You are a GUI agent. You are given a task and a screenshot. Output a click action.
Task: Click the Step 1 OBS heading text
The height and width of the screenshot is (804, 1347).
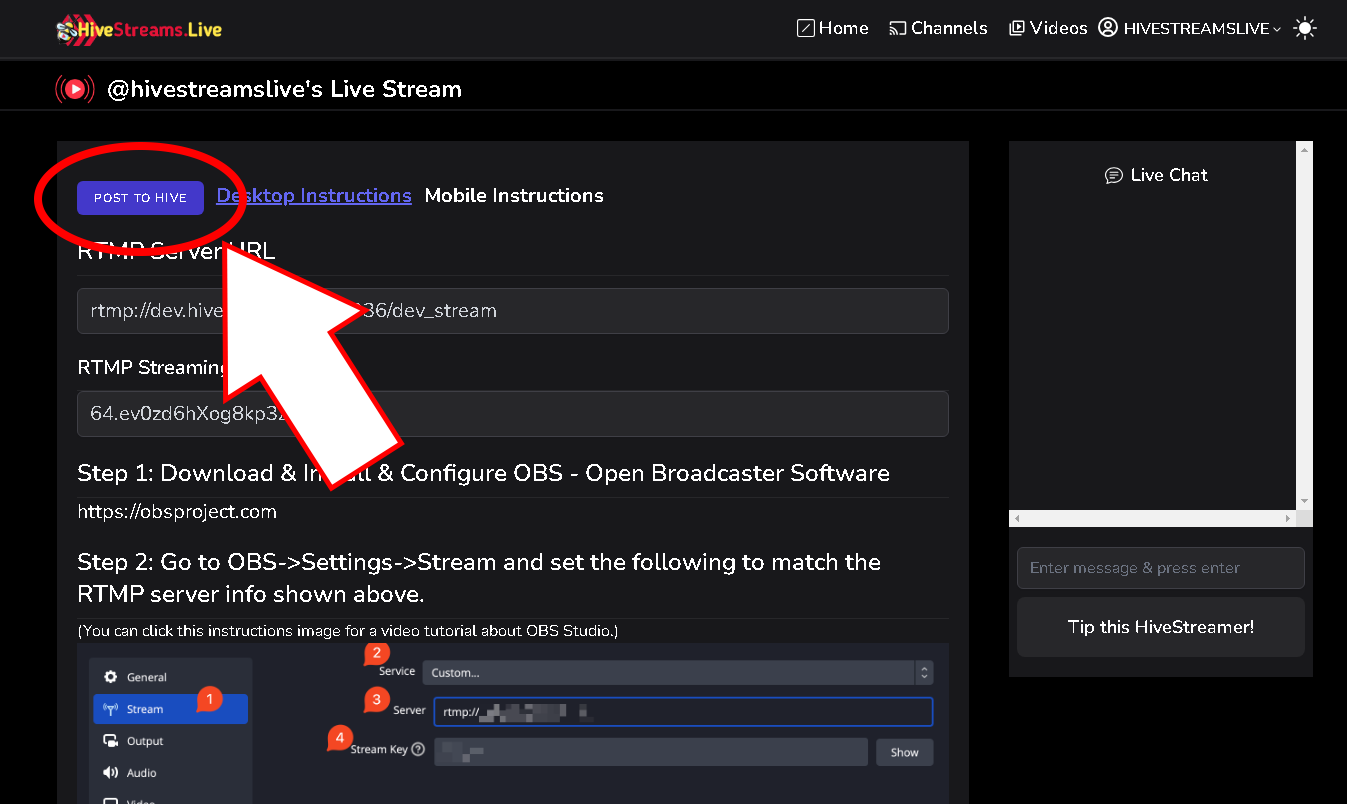tap(484, 473)
